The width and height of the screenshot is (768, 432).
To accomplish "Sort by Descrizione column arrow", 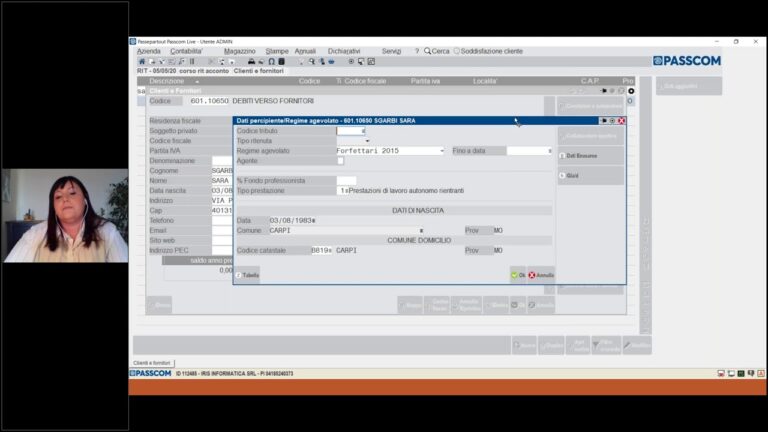I will pos(197,81).
